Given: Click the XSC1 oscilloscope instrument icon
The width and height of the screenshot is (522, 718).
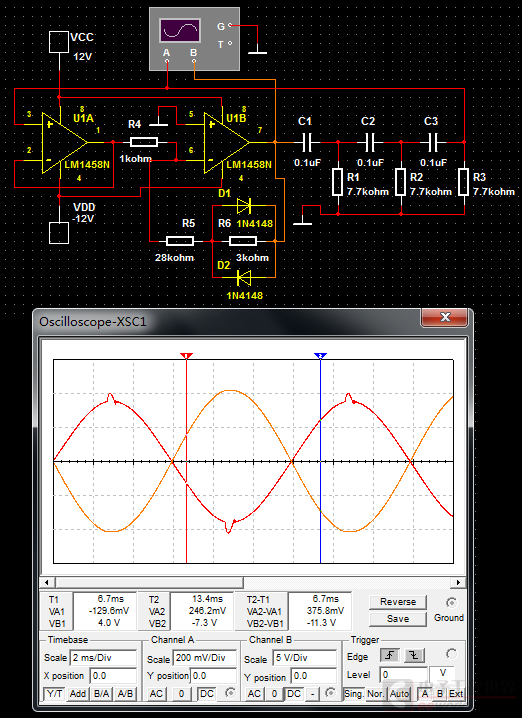Looking at the screenshot, I should point(194,38).
